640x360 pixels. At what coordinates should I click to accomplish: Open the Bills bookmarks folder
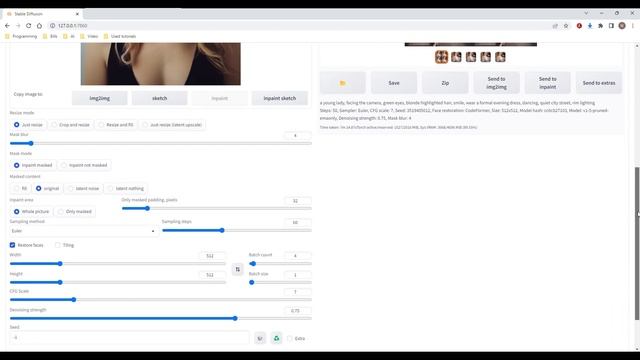pos(50,36)
